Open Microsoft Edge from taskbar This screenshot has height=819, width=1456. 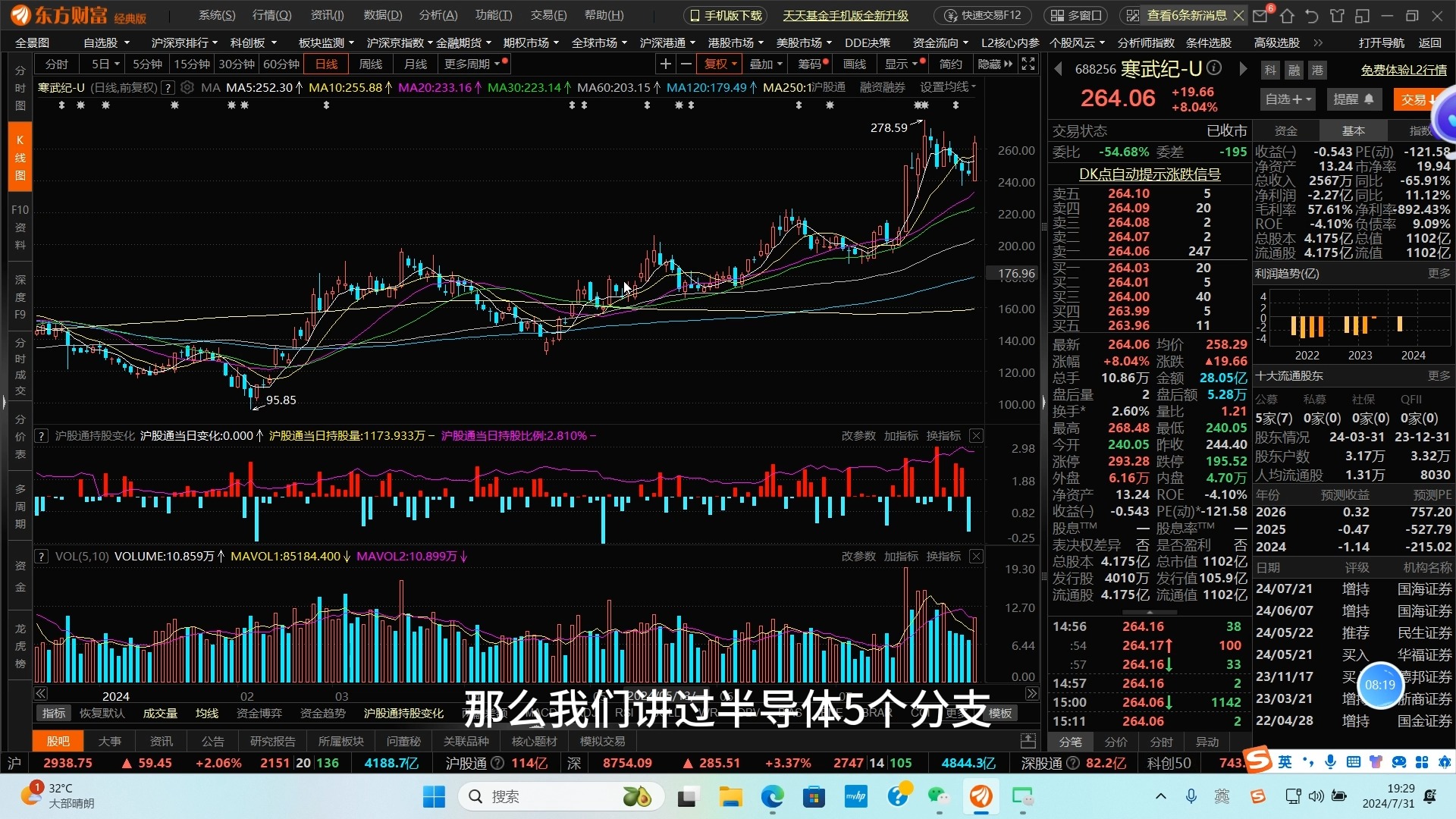772,797
